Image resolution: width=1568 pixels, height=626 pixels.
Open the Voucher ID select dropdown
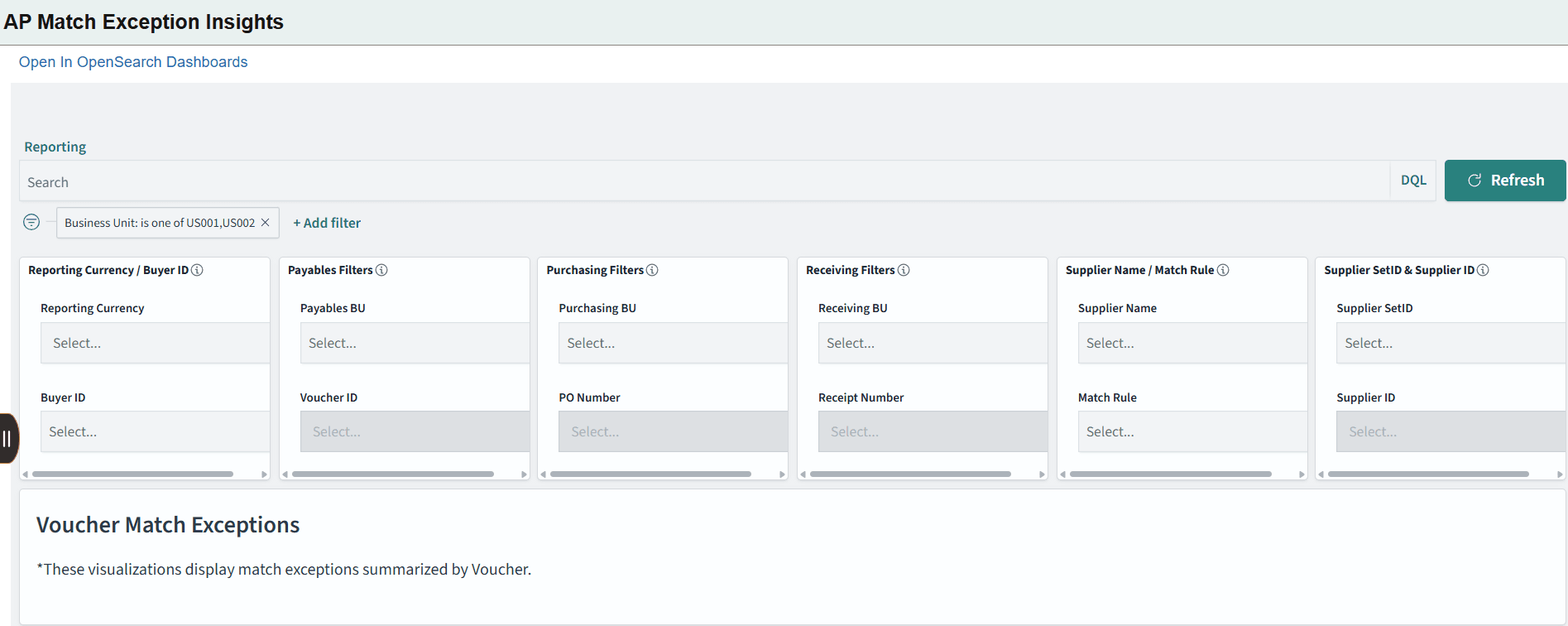pyautogui.click(x=415, y=431)
